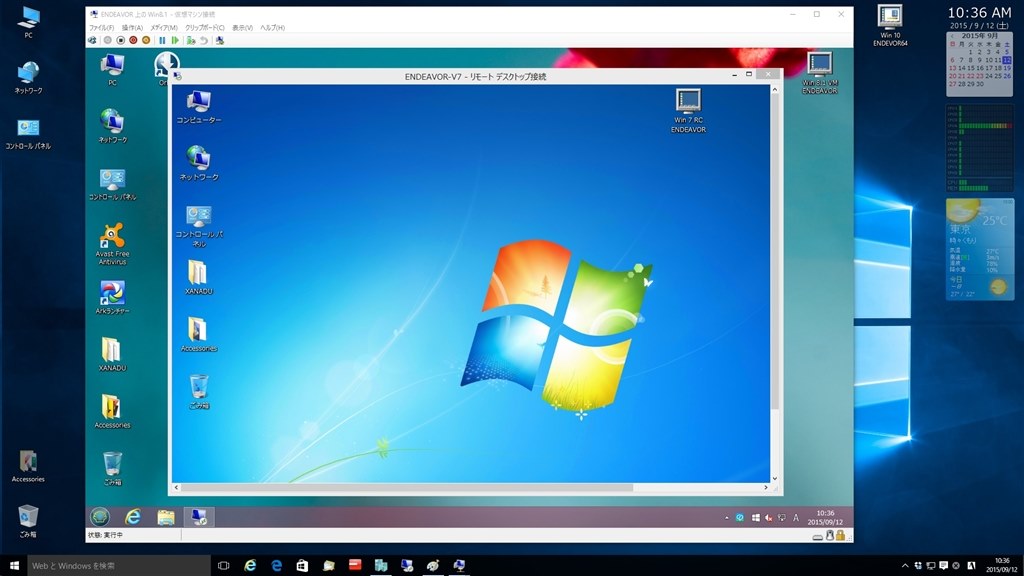The image size is (1024, 576).
Task: Click the Checkpoint toolbar icon
Action: [191, 40]
